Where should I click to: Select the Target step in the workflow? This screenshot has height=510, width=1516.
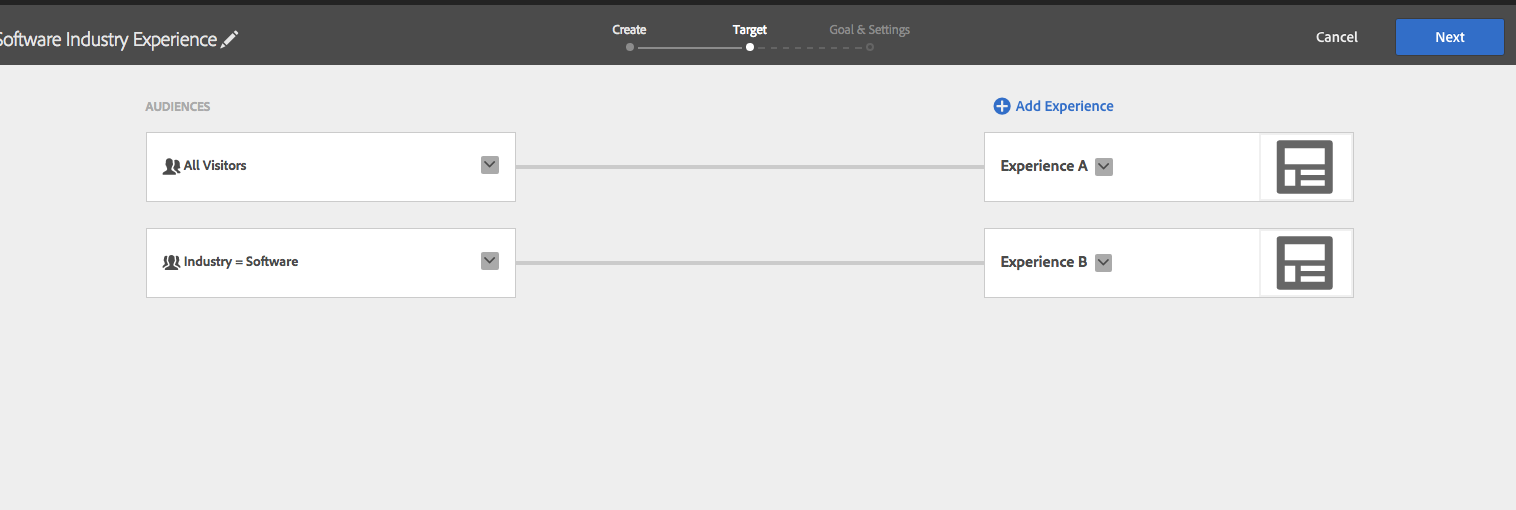pos(749,30)
